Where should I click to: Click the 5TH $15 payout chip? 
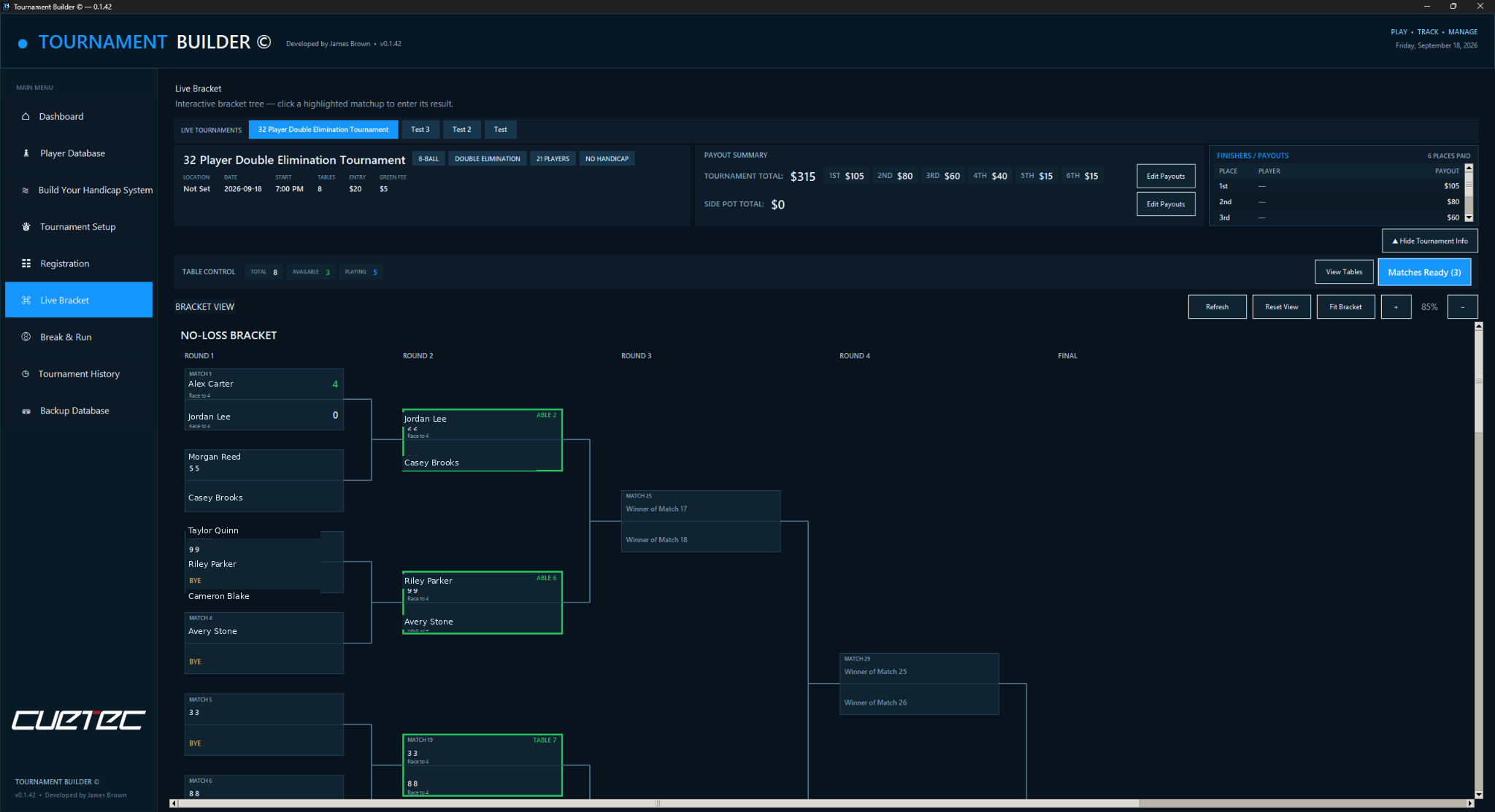[1037, 176]
